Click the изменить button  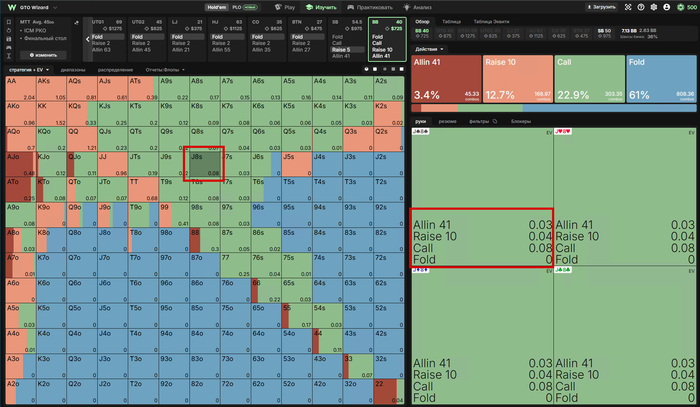click(x=43, y=55)
